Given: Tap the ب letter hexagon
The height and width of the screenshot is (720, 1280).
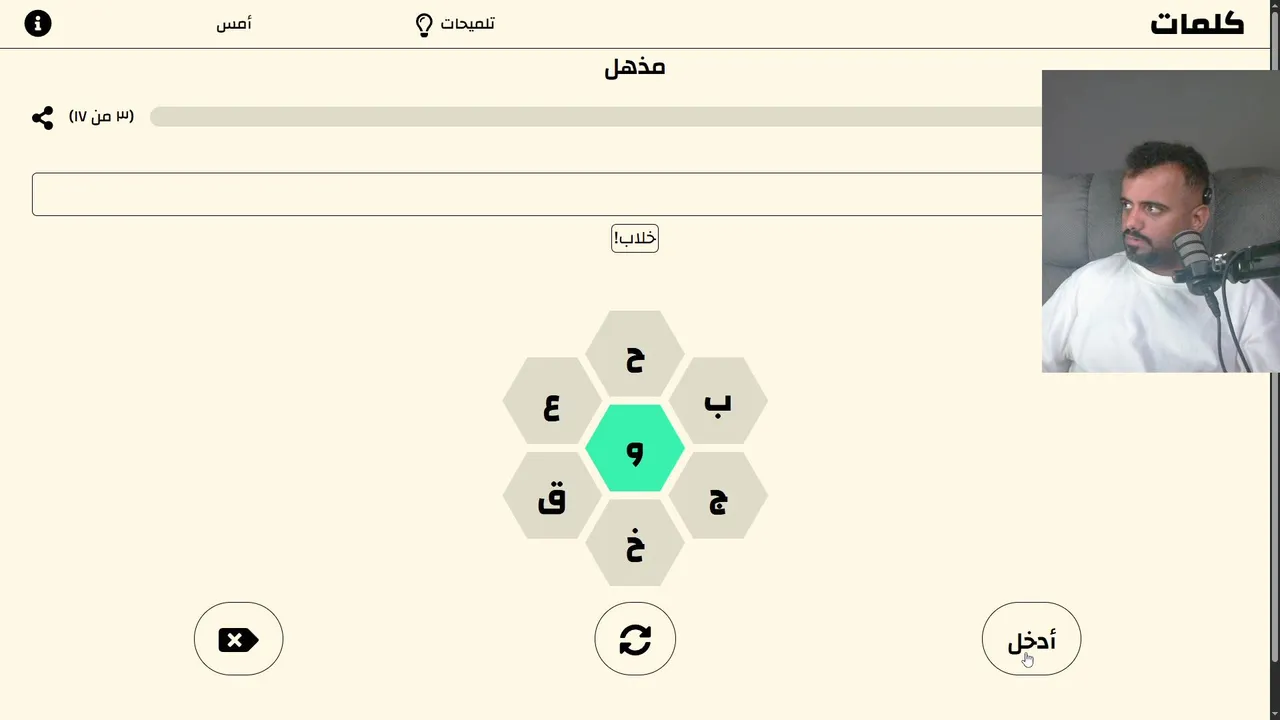Looking at the screenshot, I should [717, 402].
